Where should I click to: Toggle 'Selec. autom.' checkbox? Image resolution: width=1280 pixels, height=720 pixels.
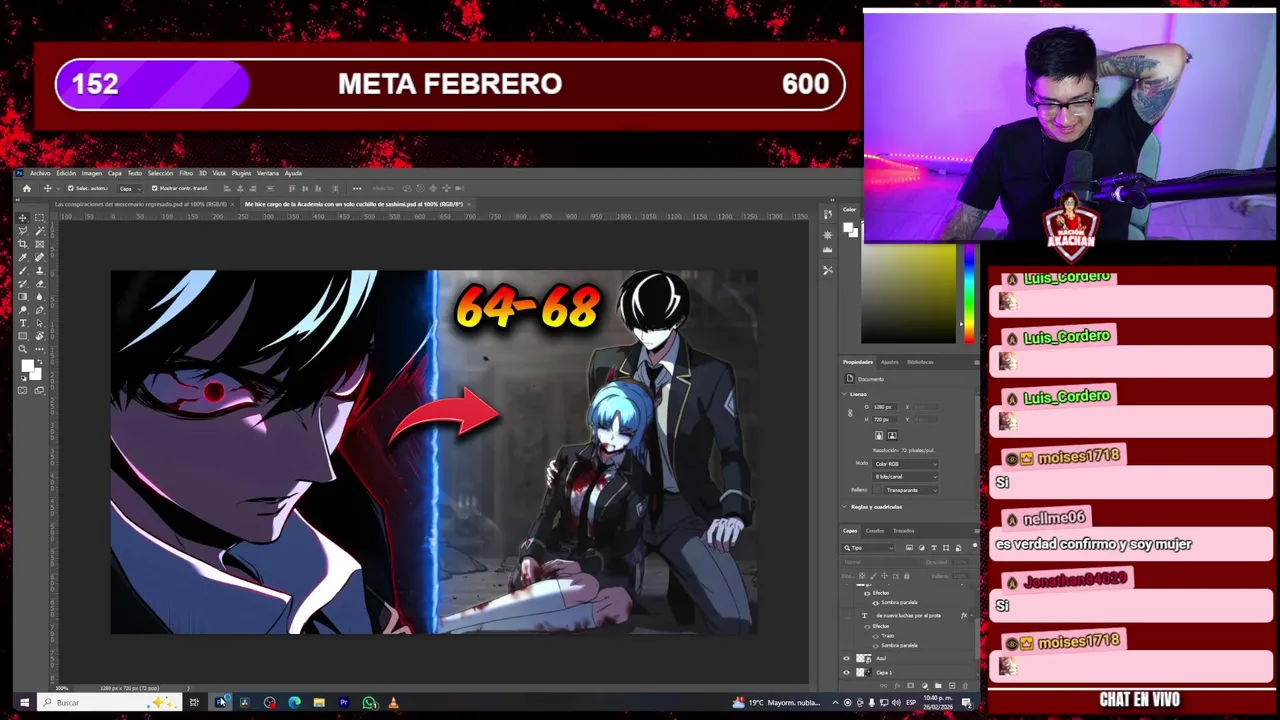[x=70, y=188]
